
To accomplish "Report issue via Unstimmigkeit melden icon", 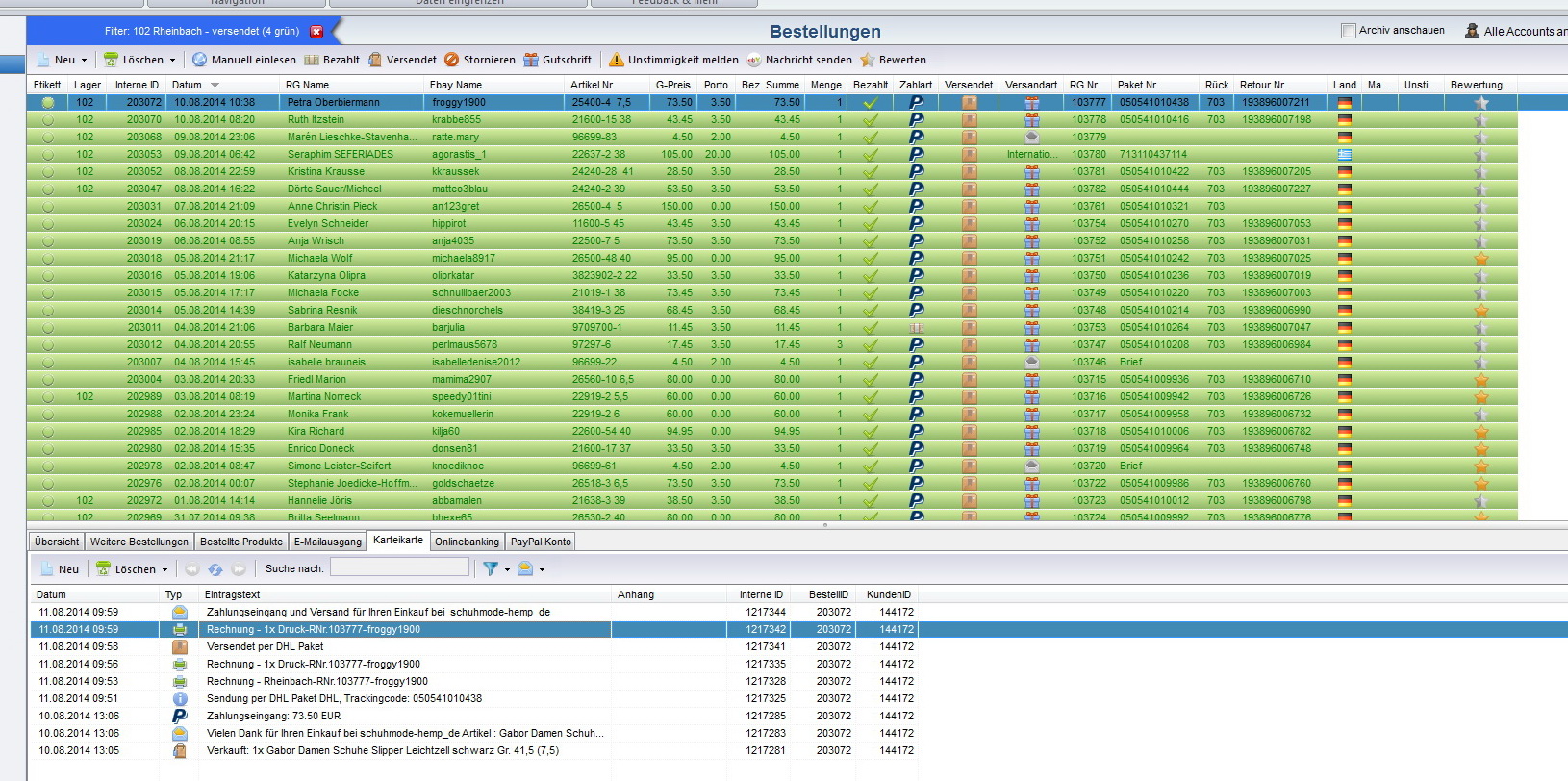I will (617, 60).
